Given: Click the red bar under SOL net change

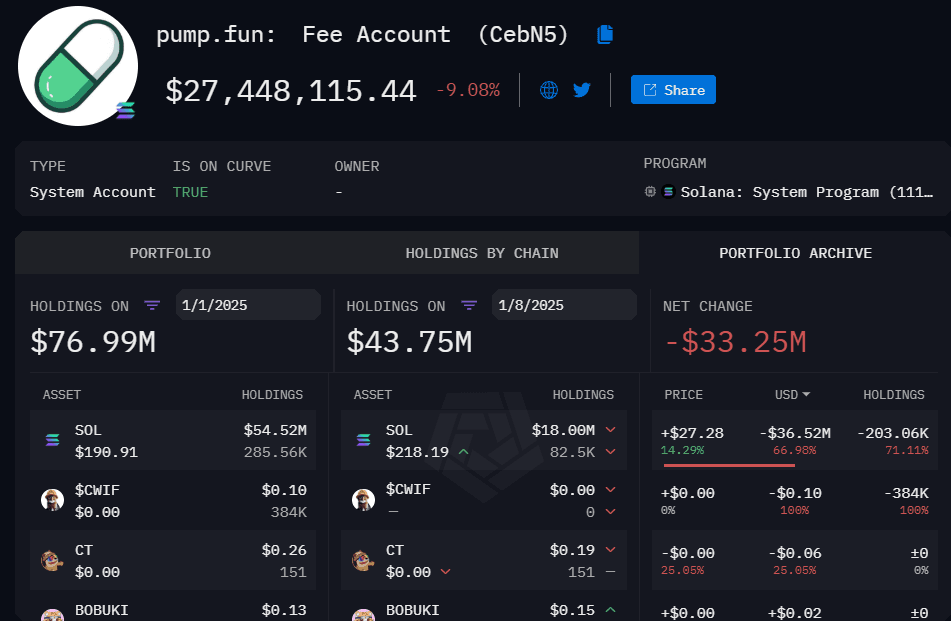Looking at the screenshot, I should (729, 465).
